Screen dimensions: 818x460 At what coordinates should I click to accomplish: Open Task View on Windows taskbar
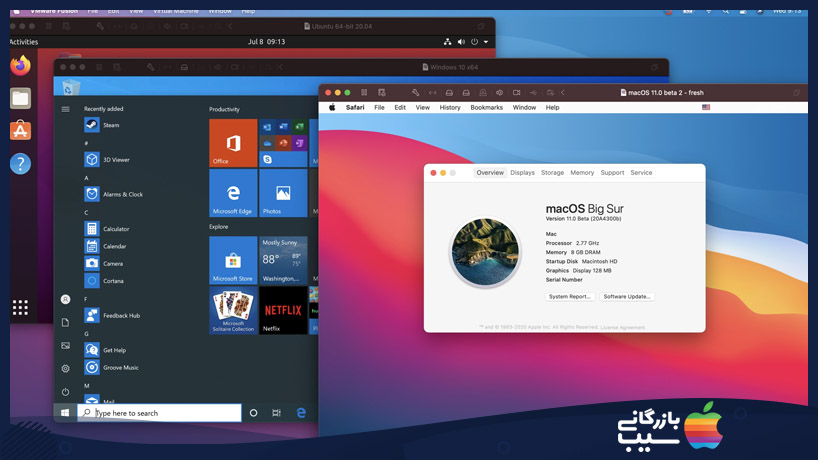tap(276, 413)
